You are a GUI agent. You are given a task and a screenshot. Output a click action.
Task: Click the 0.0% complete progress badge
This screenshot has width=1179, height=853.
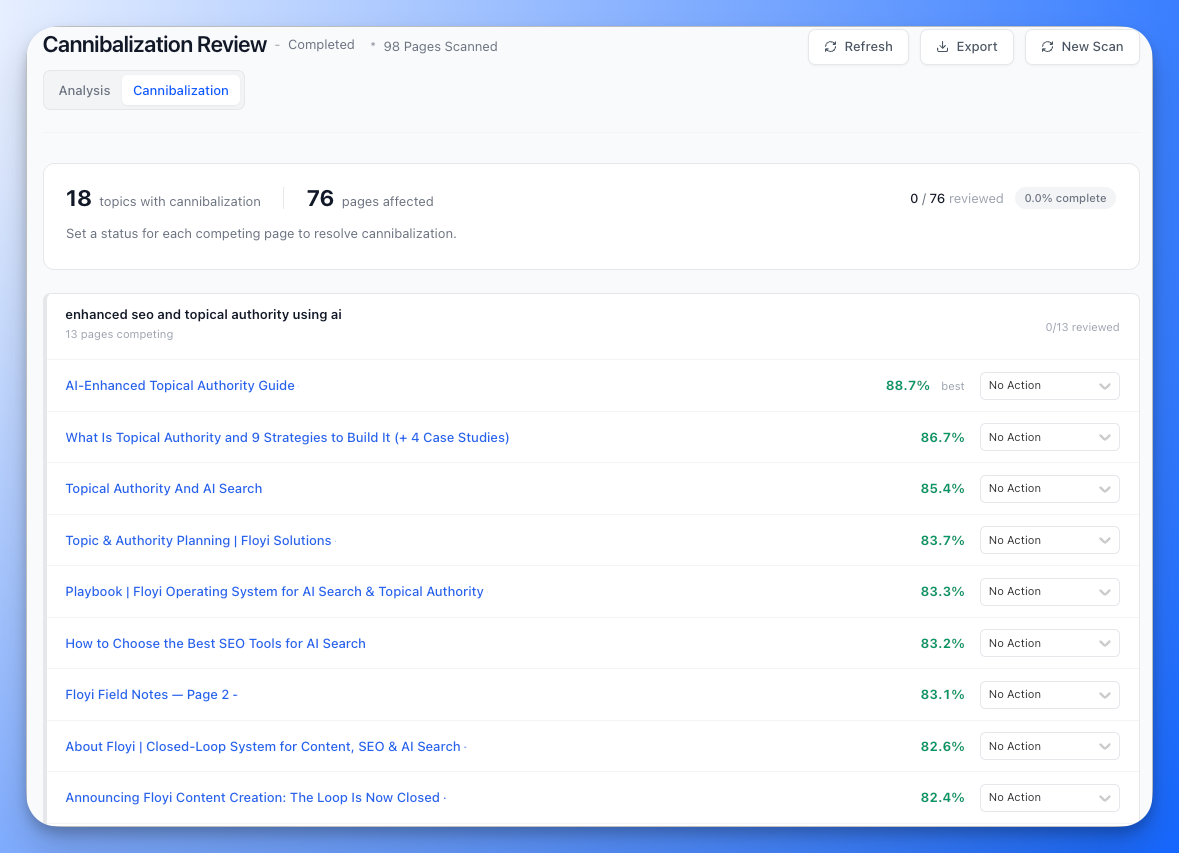click(x=1065, y=198)
